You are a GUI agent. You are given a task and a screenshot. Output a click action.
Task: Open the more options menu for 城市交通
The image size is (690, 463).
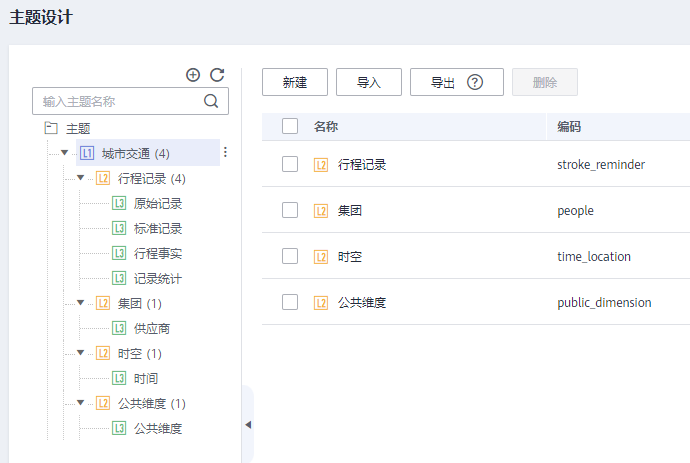pyautogui.click(x=225, y=153)
